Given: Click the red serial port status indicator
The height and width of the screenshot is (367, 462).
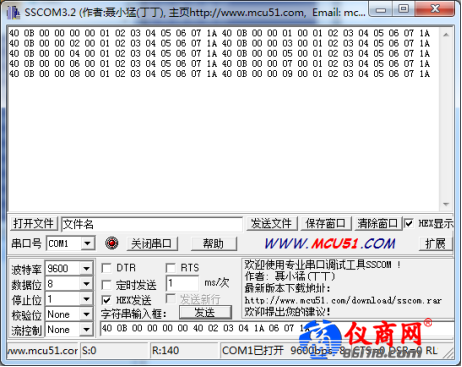Looking at the screenshot, I should [112, 243].
